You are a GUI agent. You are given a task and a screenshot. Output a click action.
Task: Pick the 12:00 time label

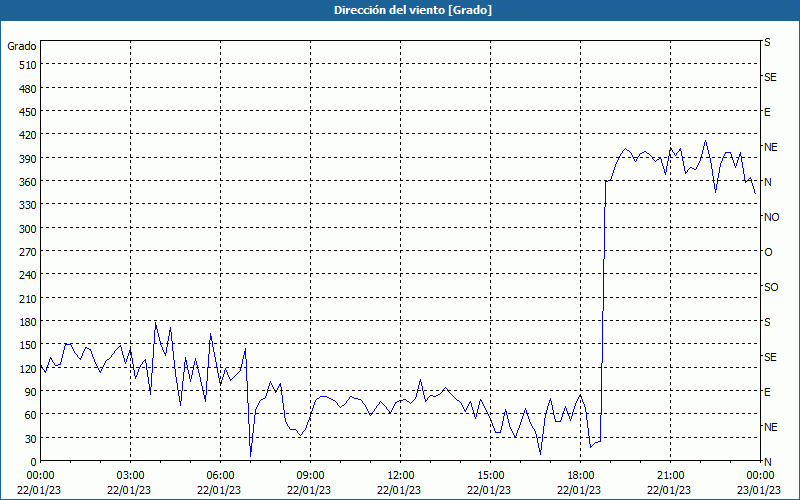pyautogui.click(x=401, y=476)
